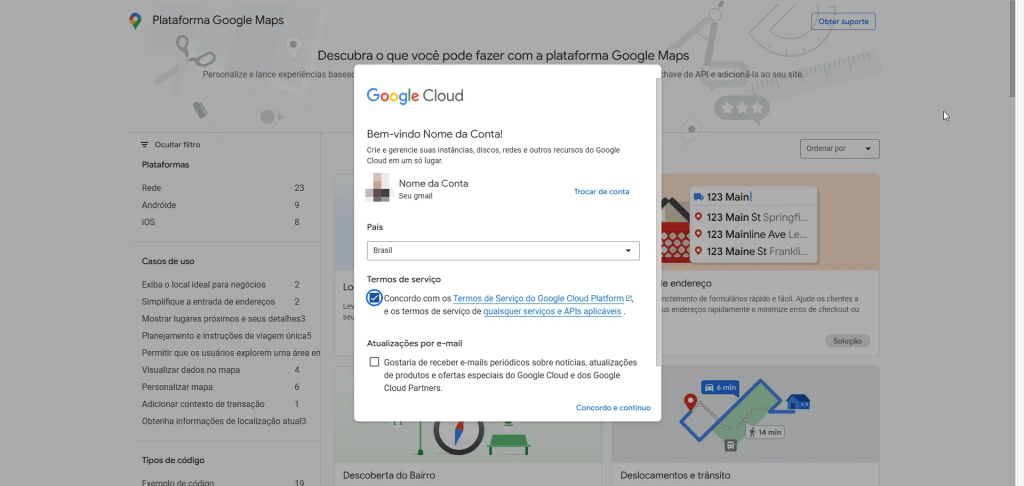Click the red location pin on transit card
This screenshot has width=1024, height=486.
pos(690,402)
